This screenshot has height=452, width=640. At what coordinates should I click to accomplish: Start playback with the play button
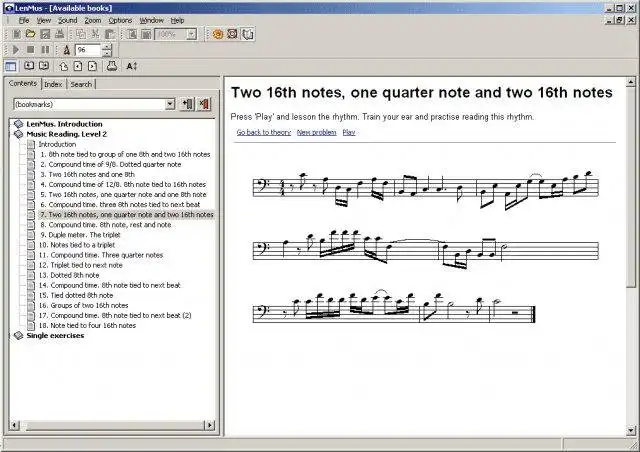click(x=16, y=50)
